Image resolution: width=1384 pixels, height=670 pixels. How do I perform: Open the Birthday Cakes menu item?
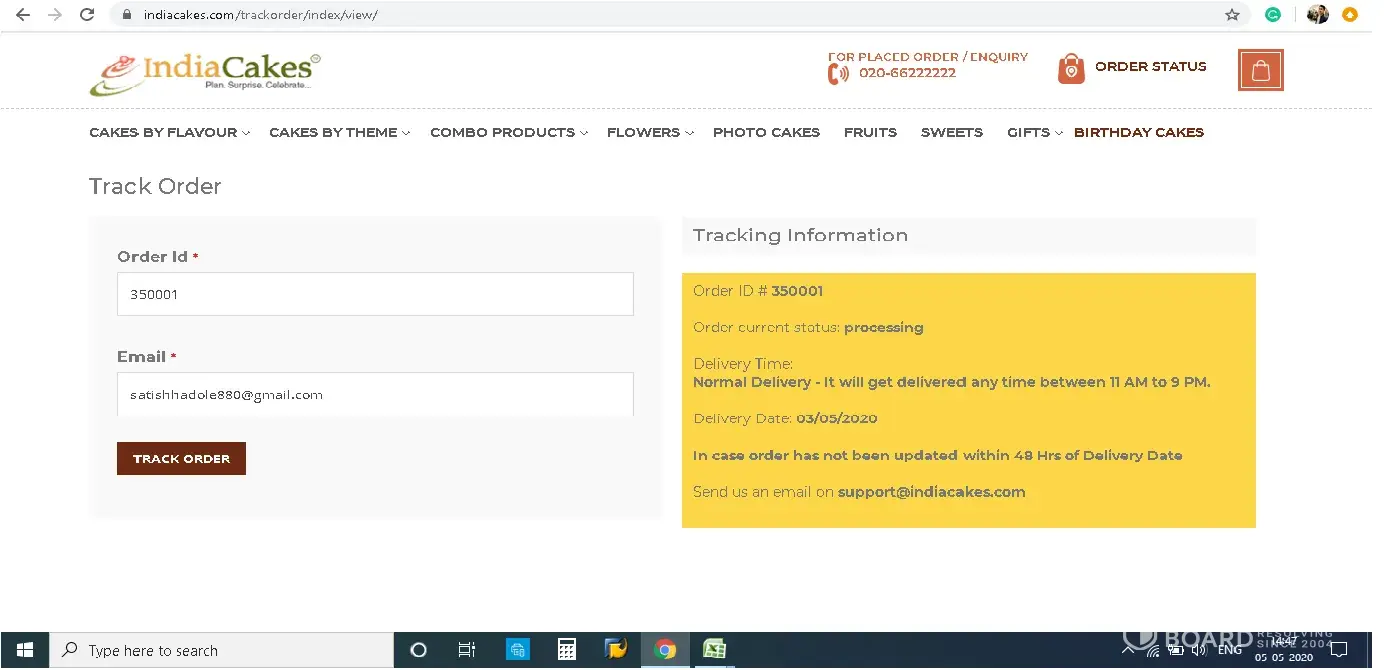click(x=1138, y=133)
